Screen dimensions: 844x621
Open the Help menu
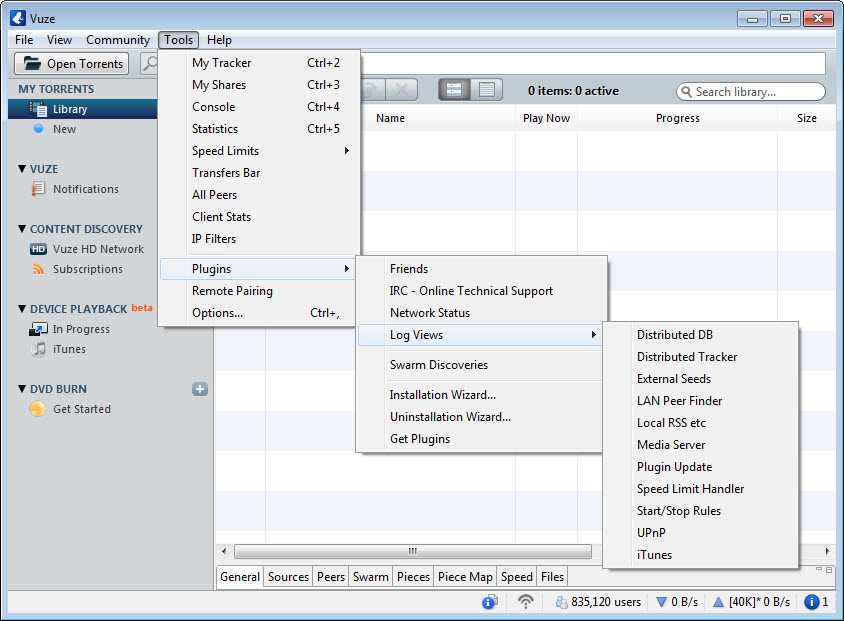click(x=219, y=40)
